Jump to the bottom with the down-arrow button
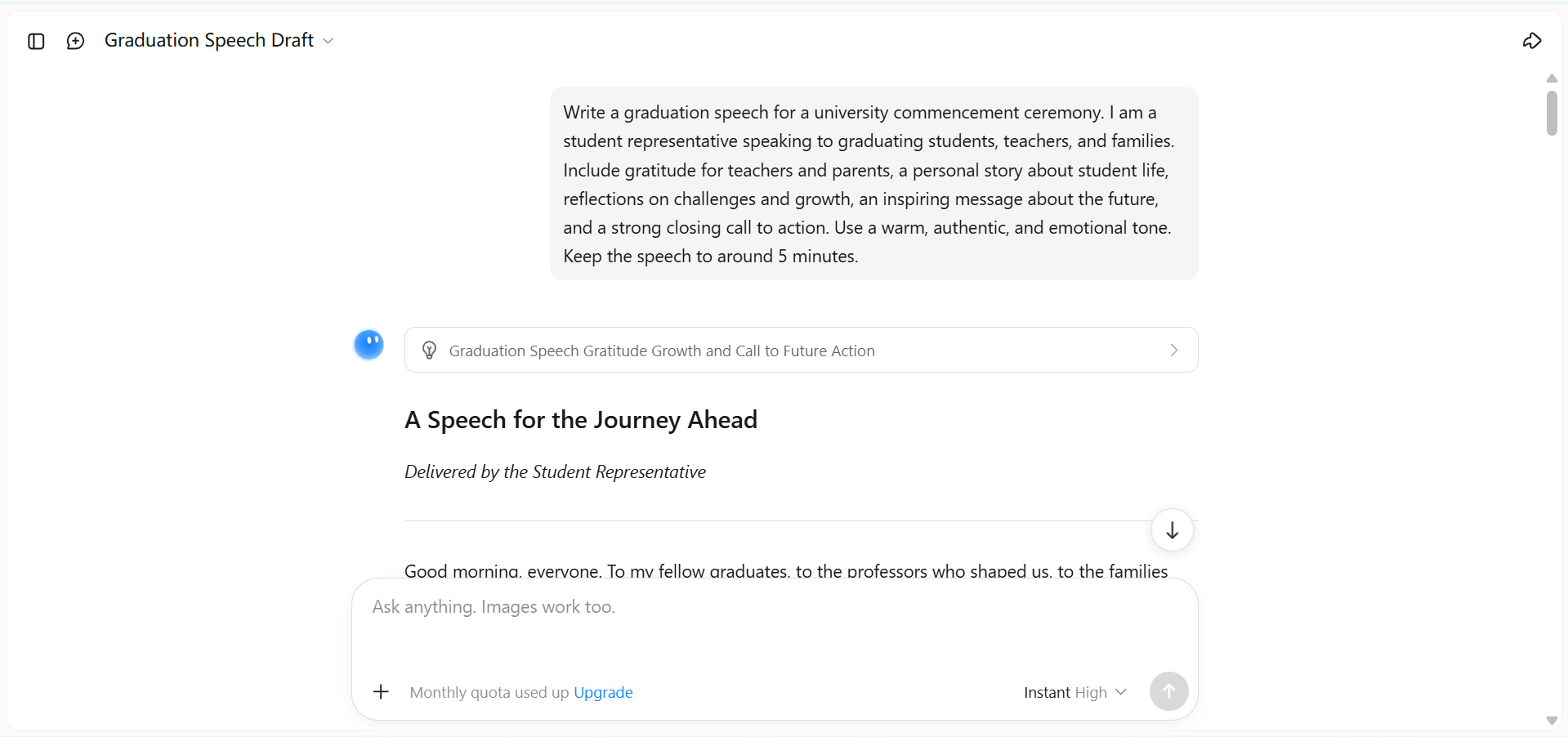The image size is (1568, 737). (1172, 530)
